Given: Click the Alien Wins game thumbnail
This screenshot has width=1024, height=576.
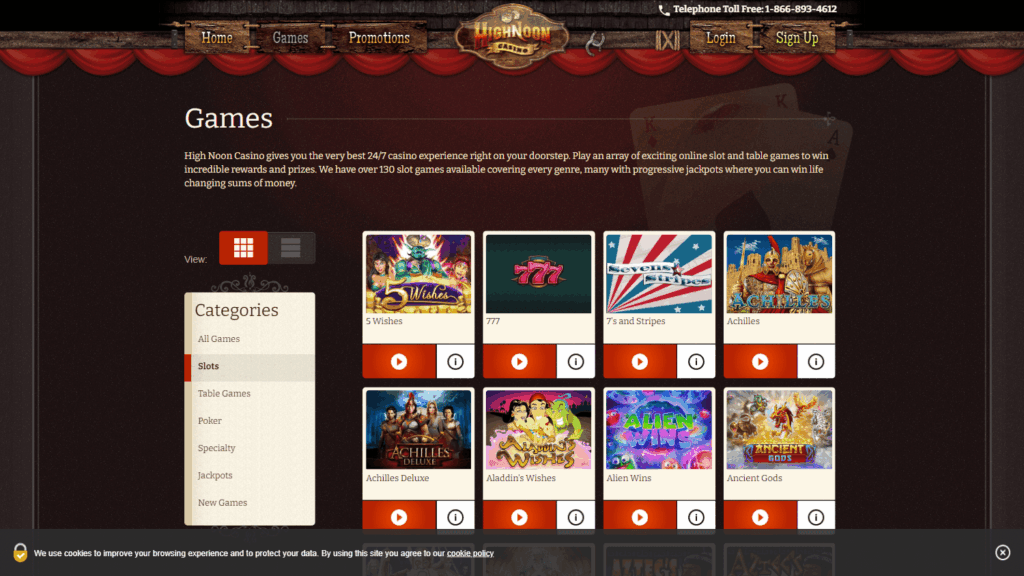Looking at the screenshot, I should point(659,429).
